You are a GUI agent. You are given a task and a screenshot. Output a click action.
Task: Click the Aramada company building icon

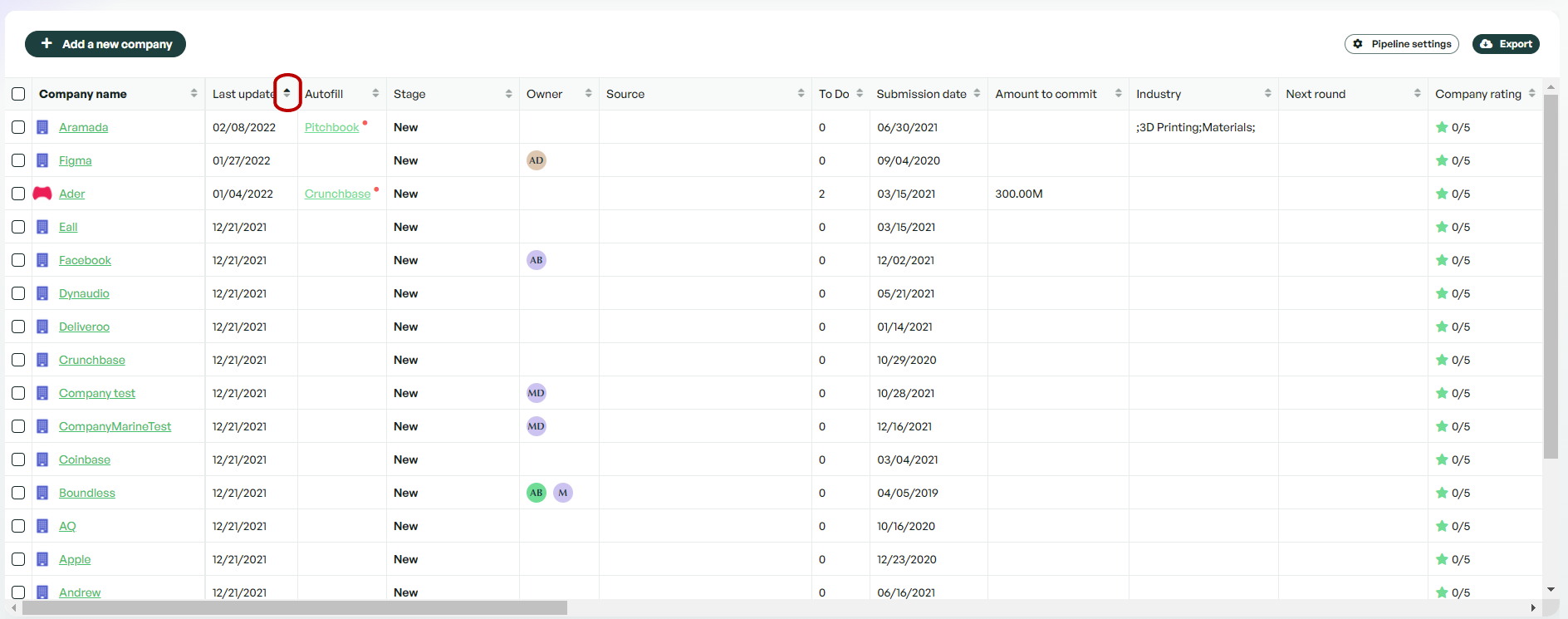[42, 127]
